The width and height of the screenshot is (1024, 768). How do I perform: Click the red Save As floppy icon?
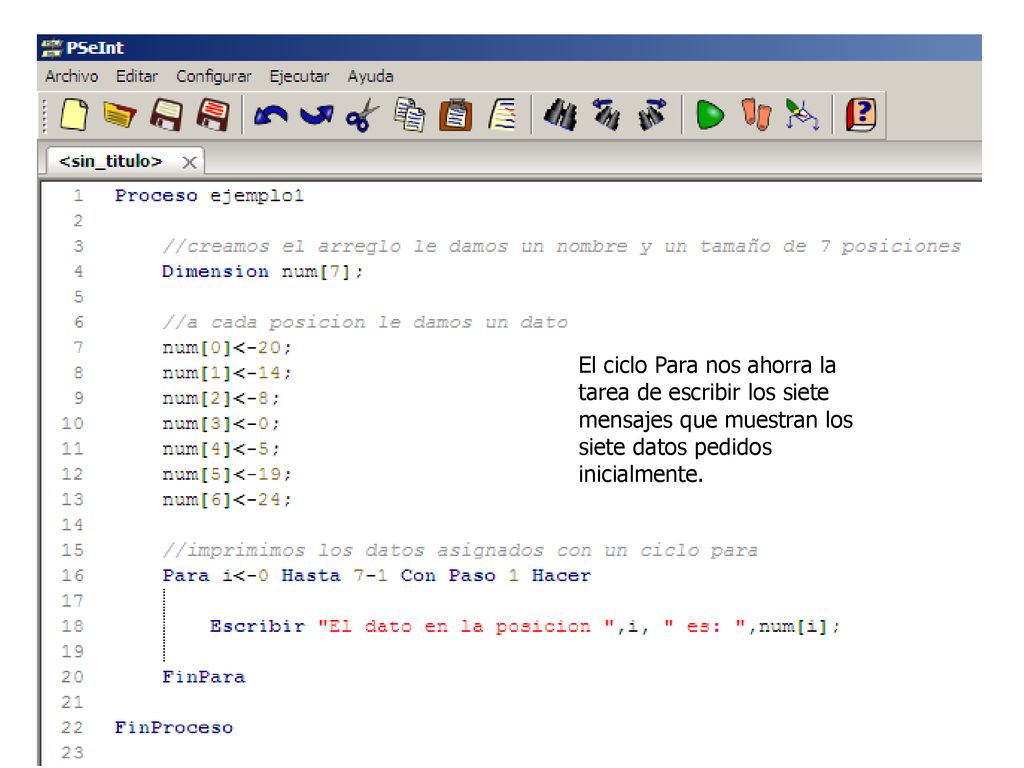[214, 115]
